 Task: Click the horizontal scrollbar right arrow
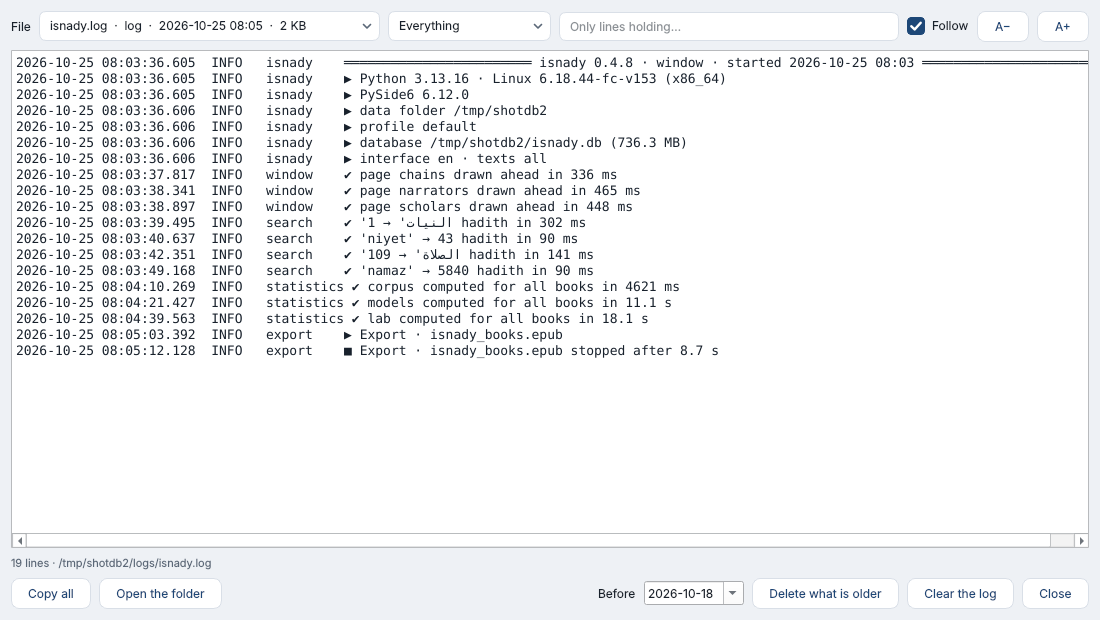click(x=1081, y=540)
